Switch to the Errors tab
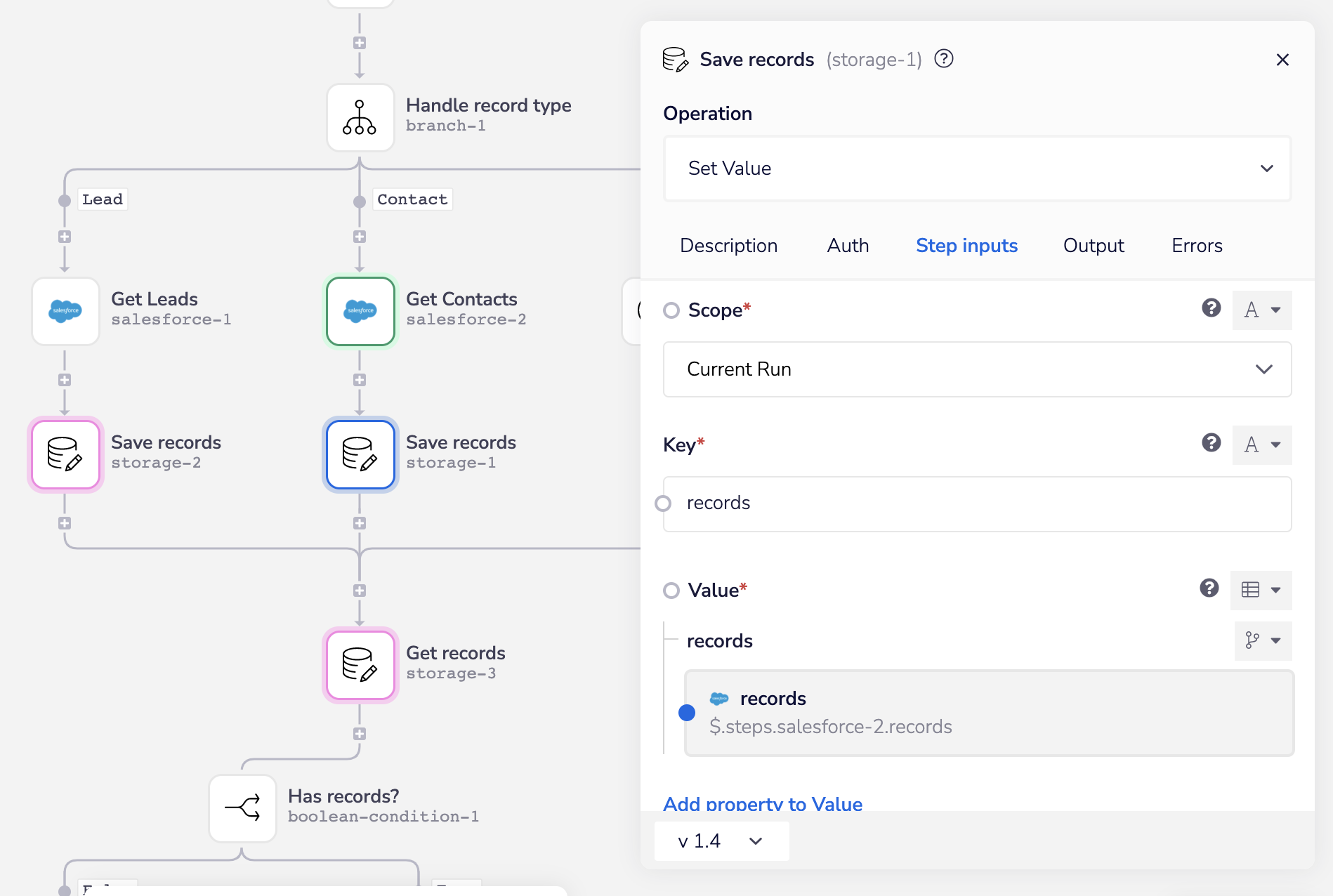 1197,246
